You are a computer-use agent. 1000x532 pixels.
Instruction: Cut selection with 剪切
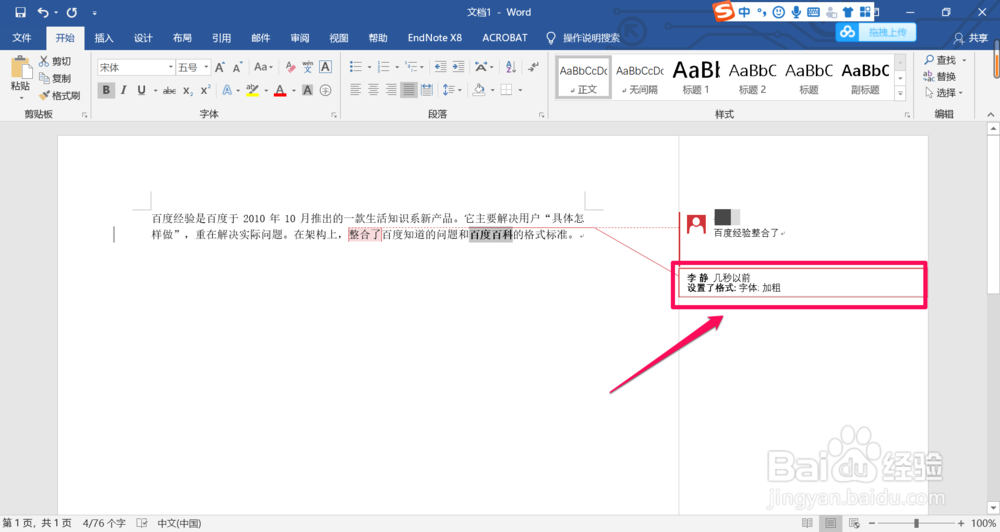[55, 61]
